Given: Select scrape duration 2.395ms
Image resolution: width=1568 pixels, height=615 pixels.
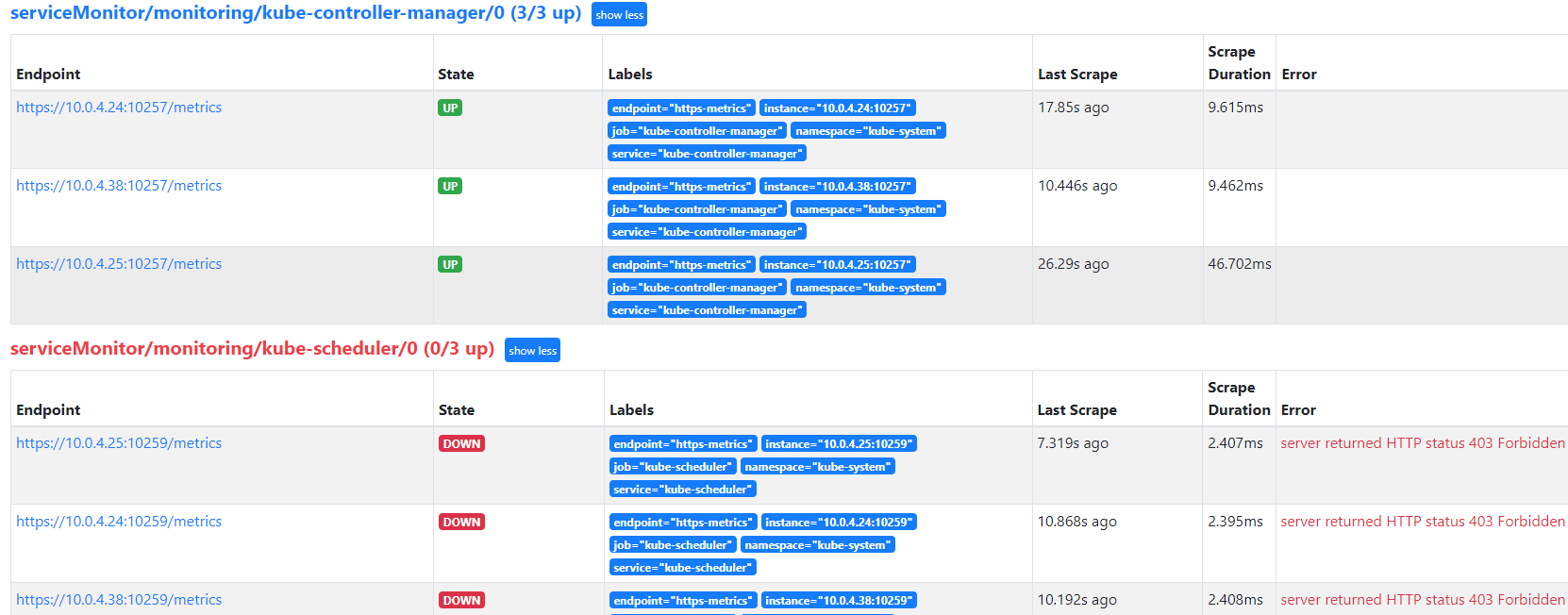Looking at the screenshot, I should [x=1235, y=522].
